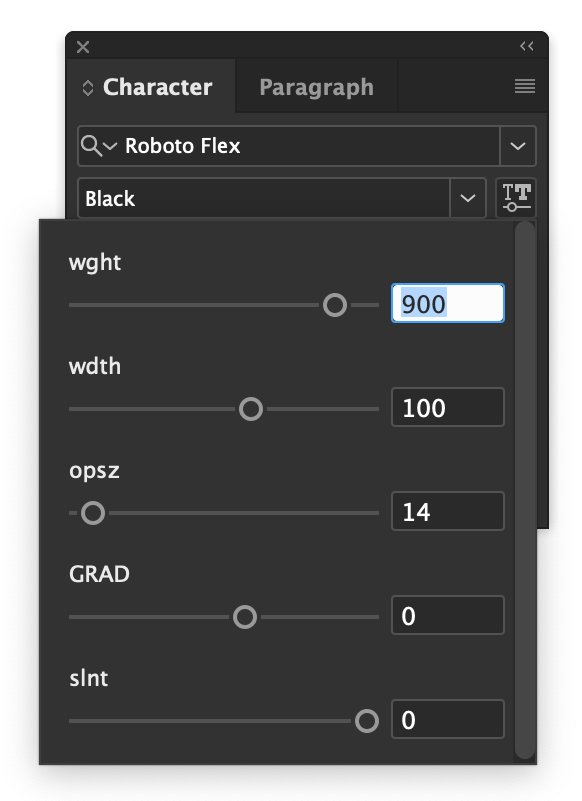582x801 pixels.
Task: Close the Character panel
Action: (82, 46)
